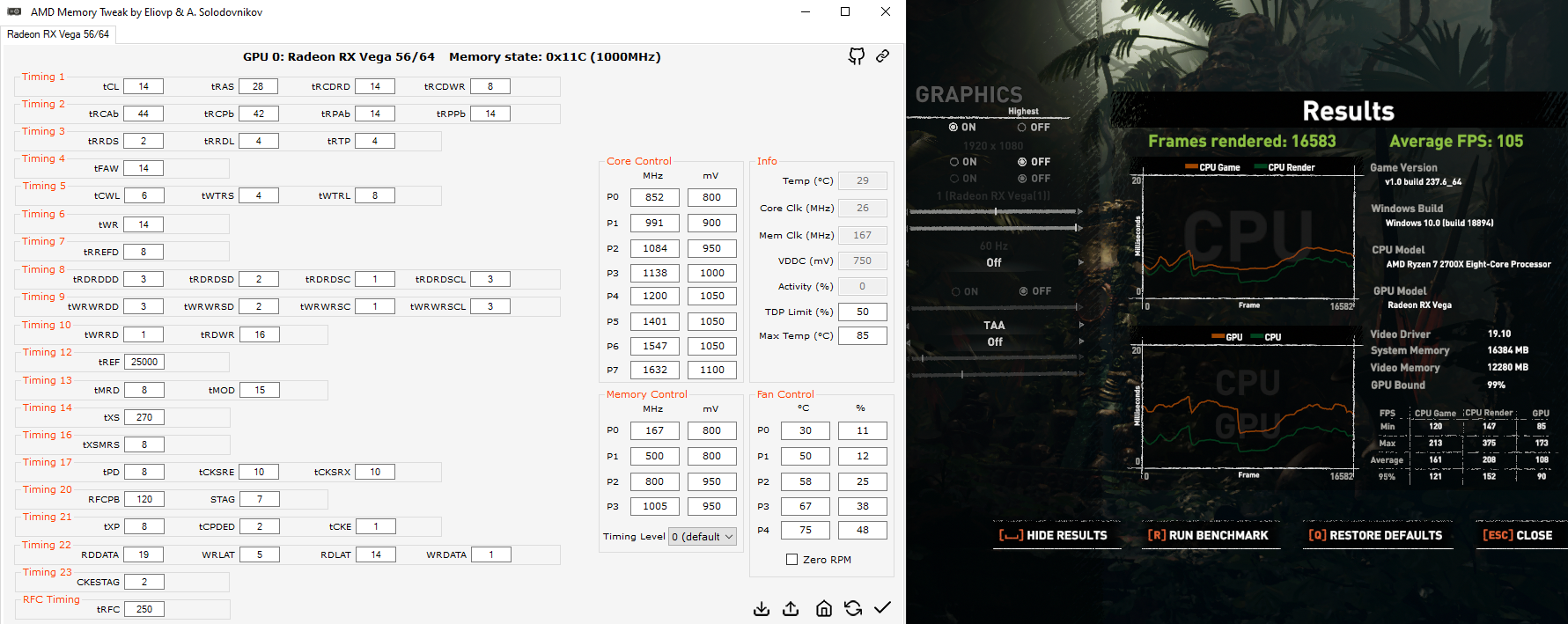1568x624 pixels.
Task: Open the Timing Level dropdown
Action: coord(703,536)
